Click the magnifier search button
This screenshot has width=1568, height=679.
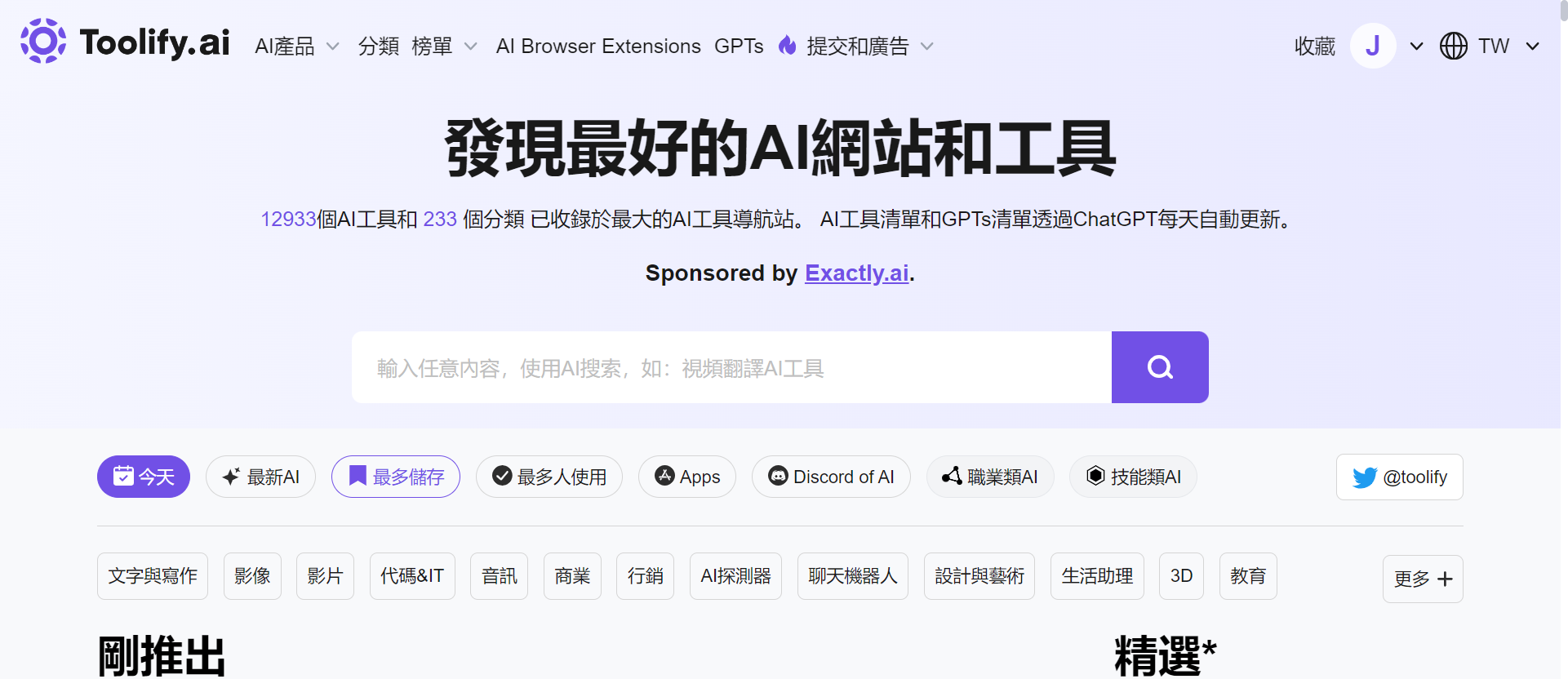tap(1160, 367)
